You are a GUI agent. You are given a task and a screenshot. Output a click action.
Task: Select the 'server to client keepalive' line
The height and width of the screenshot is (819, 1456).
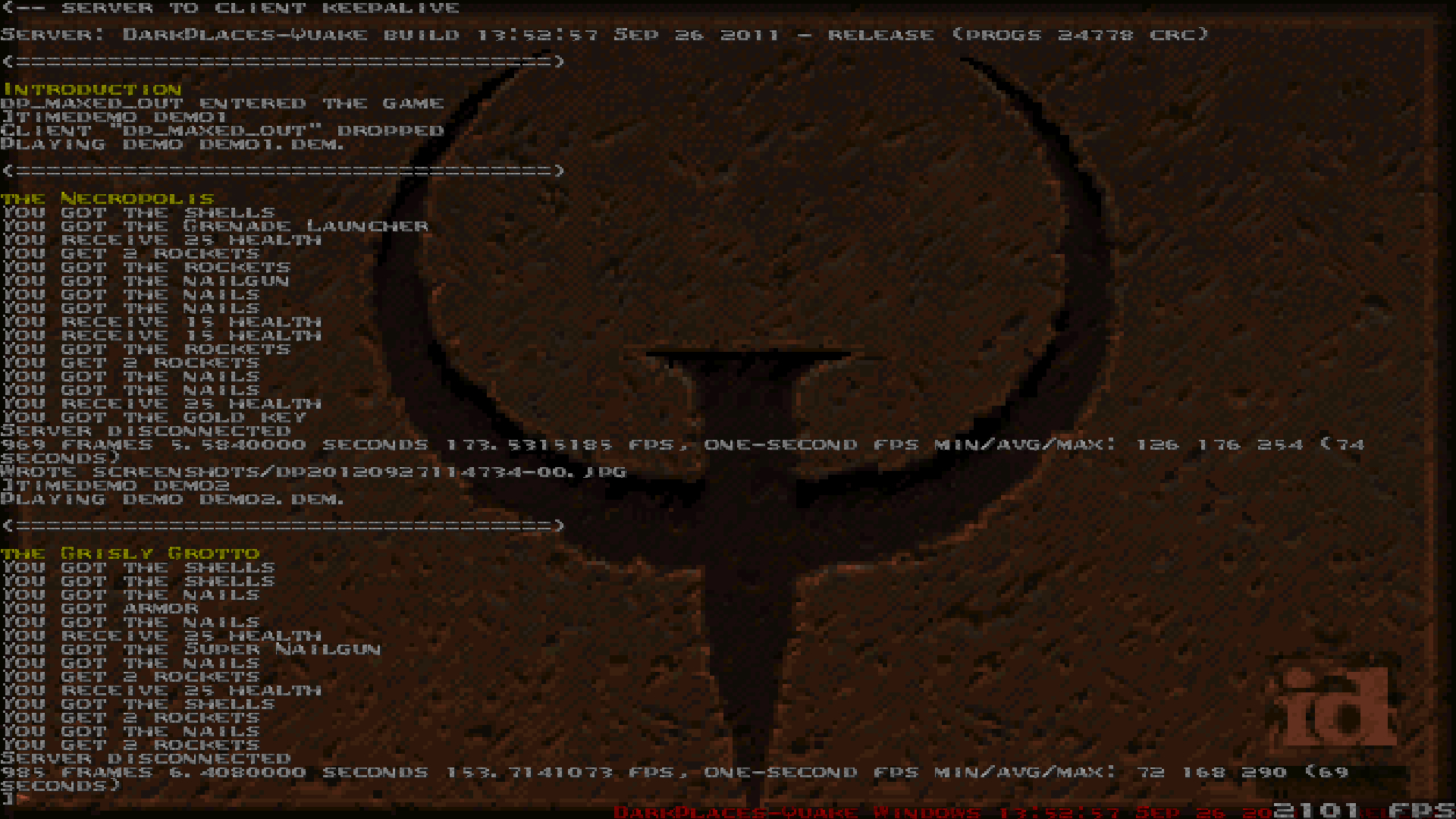[x=230, y=8]
